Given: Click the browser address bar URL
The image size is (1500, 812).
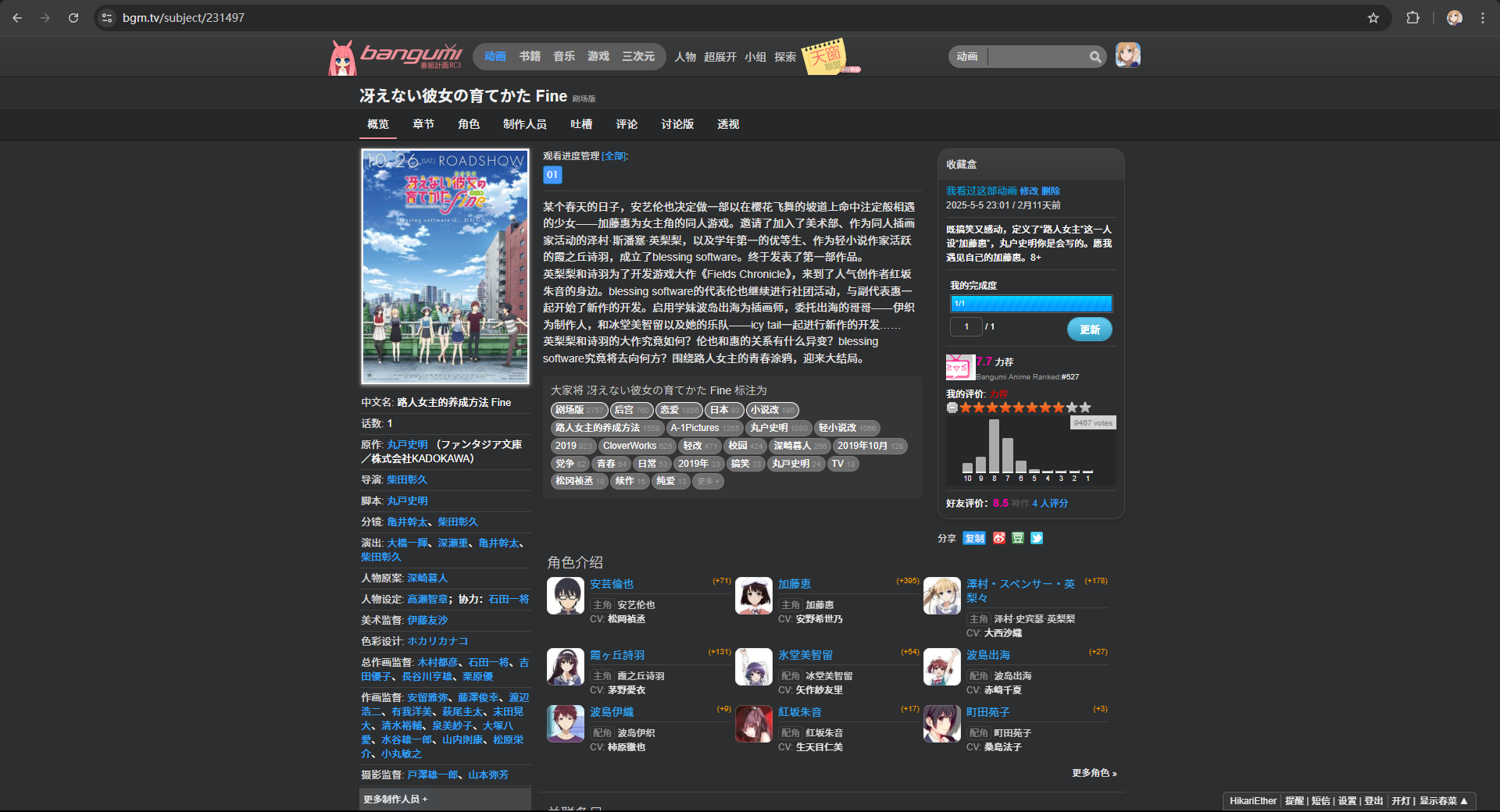Looking at the screenshot, I should (184, 17).
